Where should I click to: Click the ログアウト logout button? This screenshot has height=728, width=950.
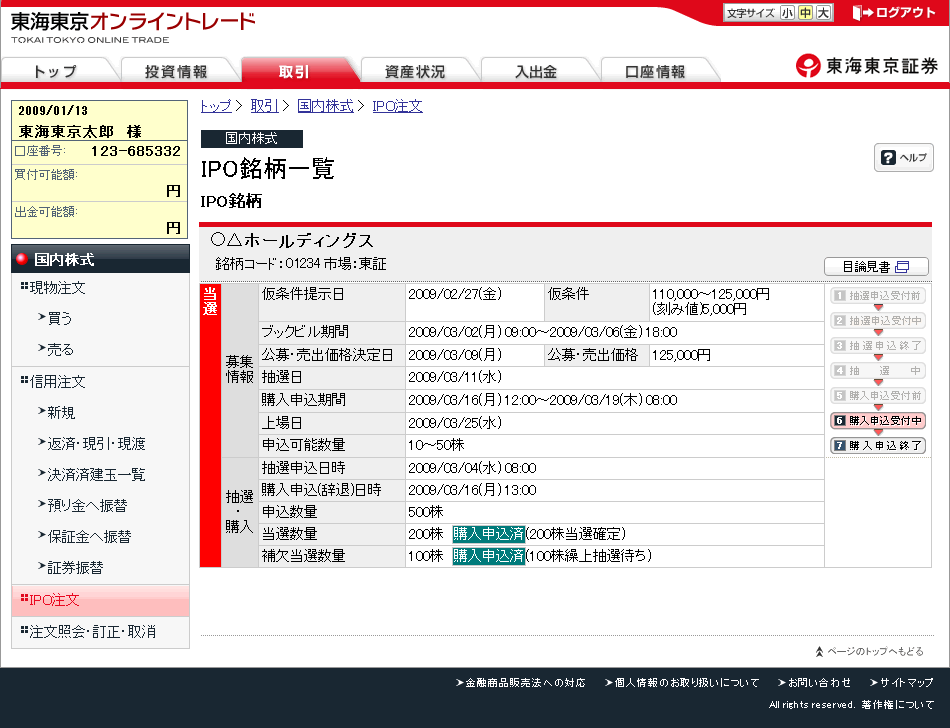click(894, 13)
